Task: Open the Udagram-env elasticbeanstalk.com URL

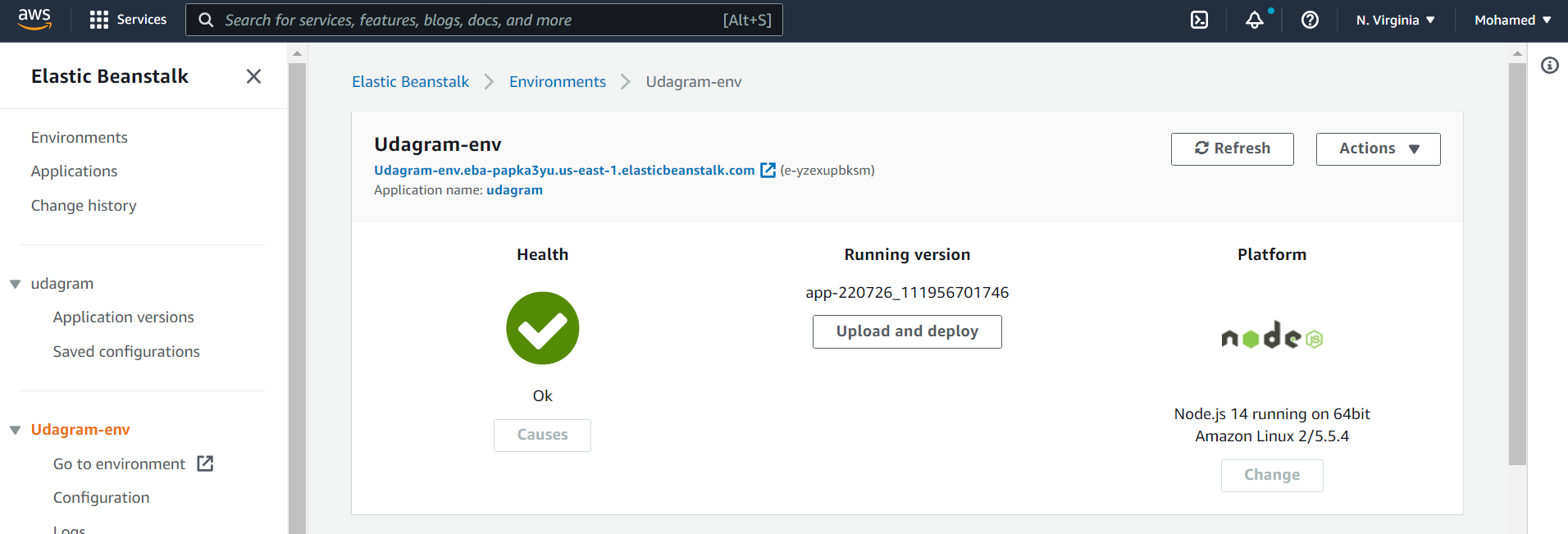Action: (x=564, y=170)
